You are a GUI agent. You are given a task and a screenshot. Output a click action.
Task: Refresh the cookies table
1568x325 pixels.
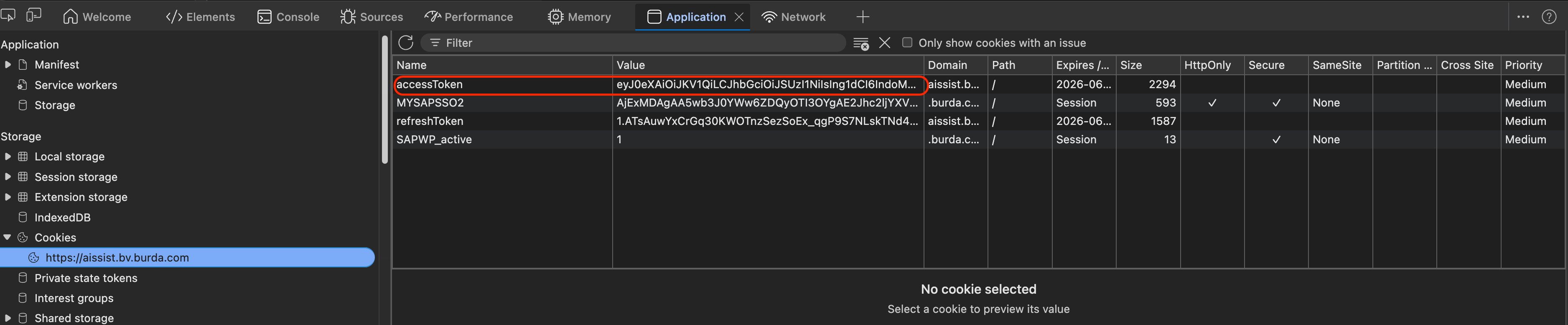click(406, 43)
